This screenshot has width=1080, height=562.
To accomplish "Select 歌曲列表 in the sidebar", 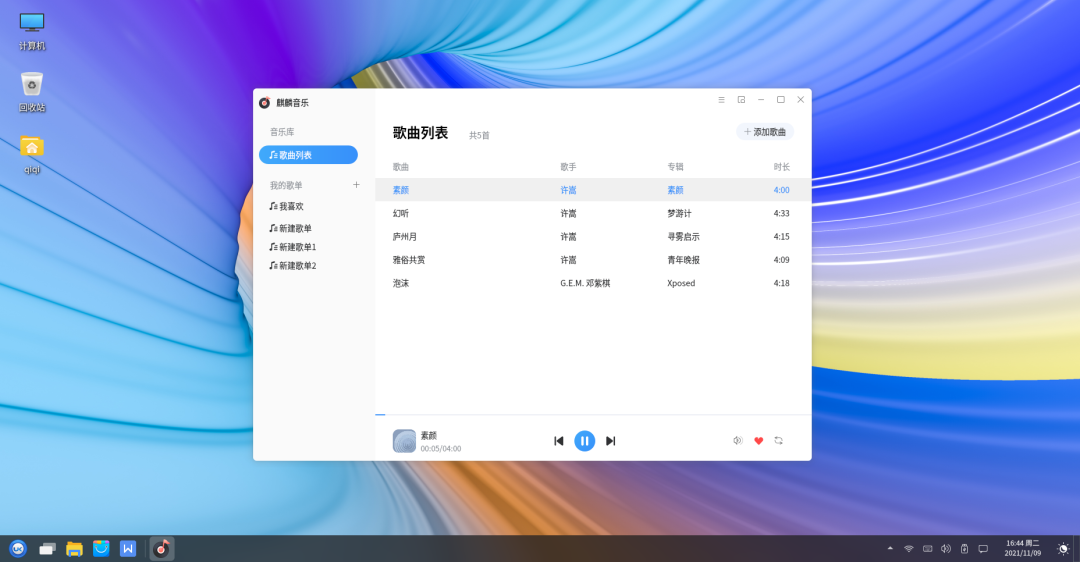I will (308, 155).
